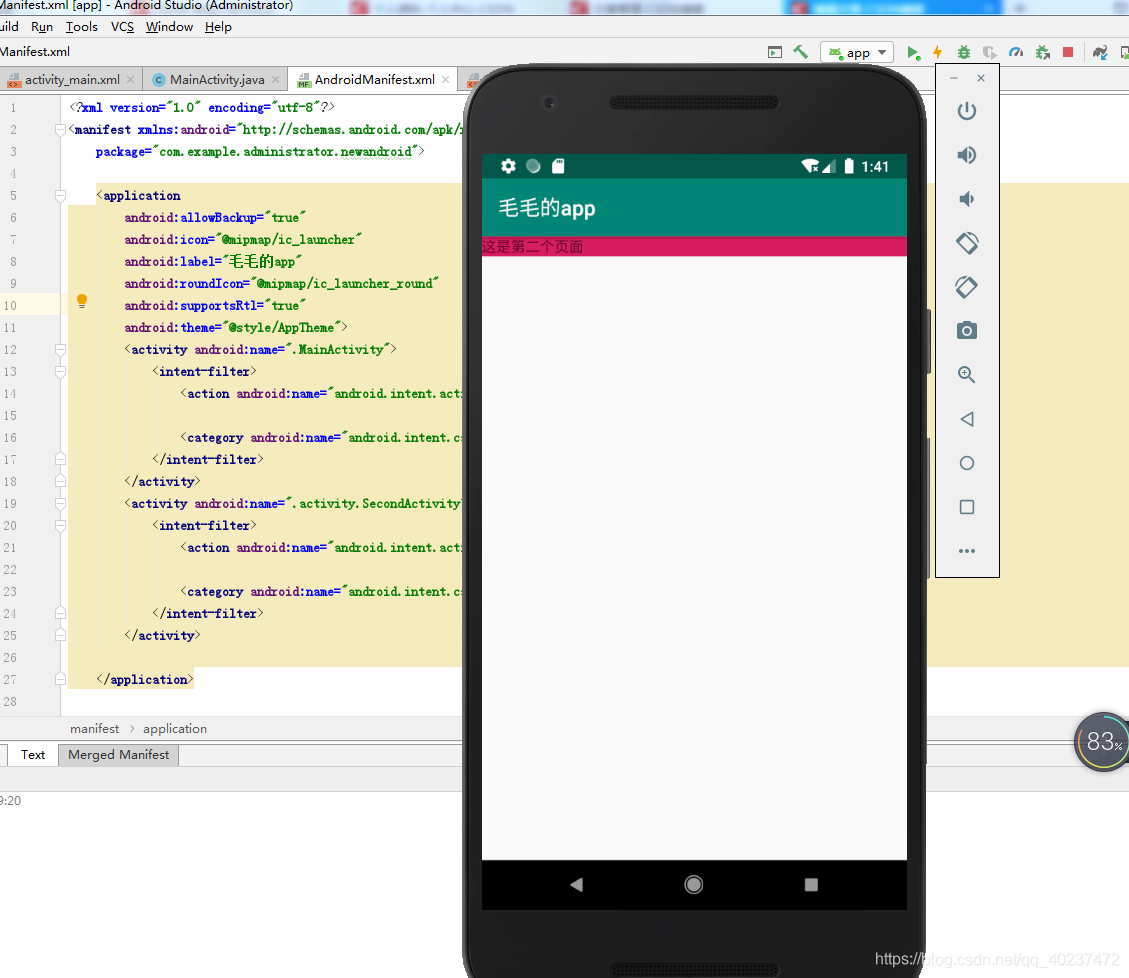Collapse intent-filter fold marker on line 13
The image size is (1129, 978).
(60, 372)
